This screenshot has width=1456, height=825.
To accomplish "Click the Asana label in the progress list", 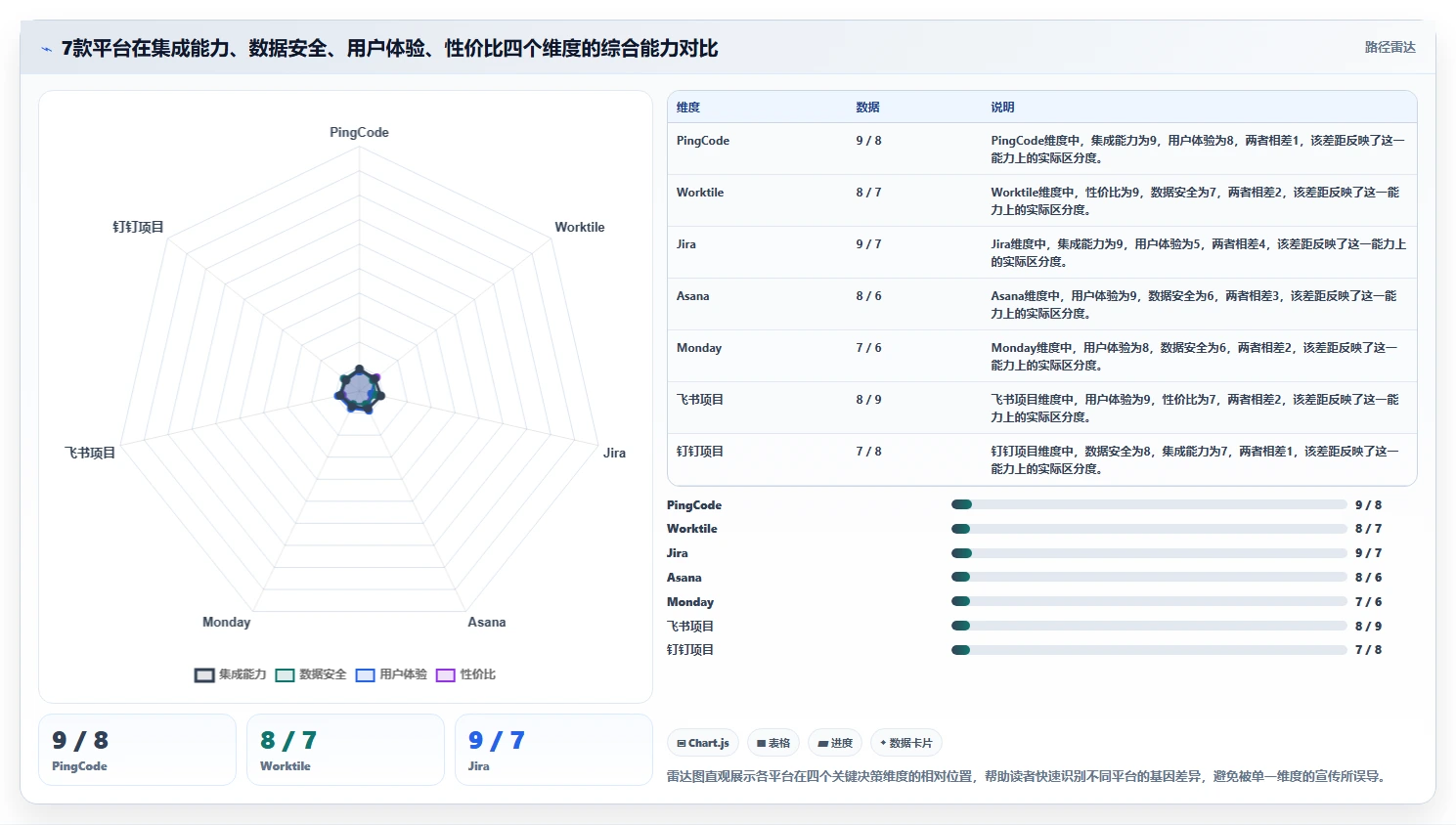I will click(x=684, y=578).
